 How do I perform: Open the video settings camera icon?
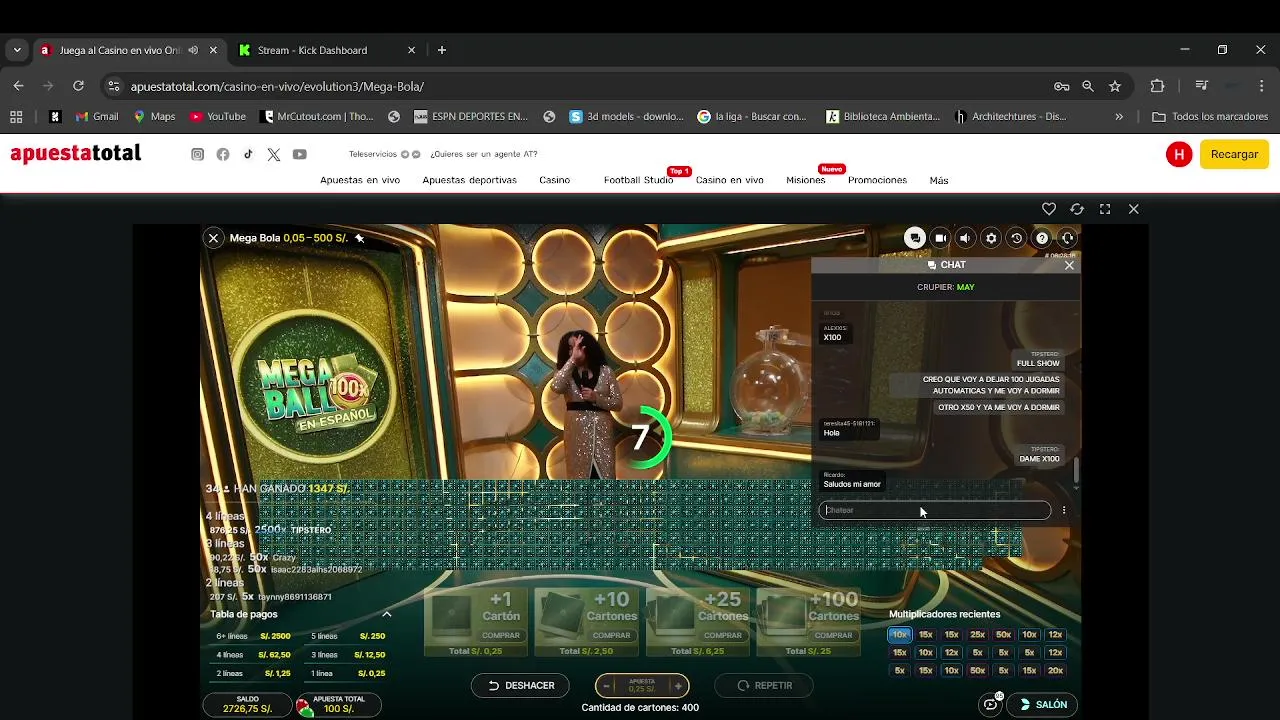[x=940, y=238]
